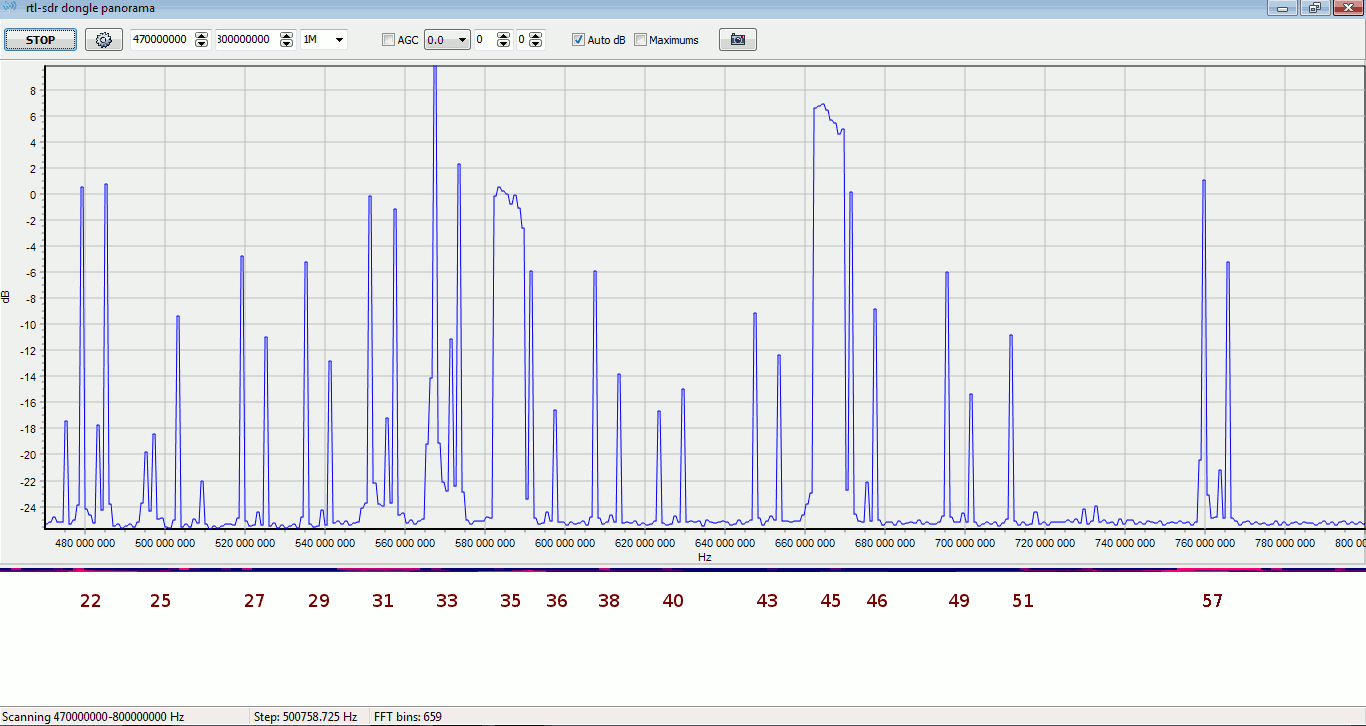
Task: Increase start frequency with up arrow
Action: [x=202, y=36]
